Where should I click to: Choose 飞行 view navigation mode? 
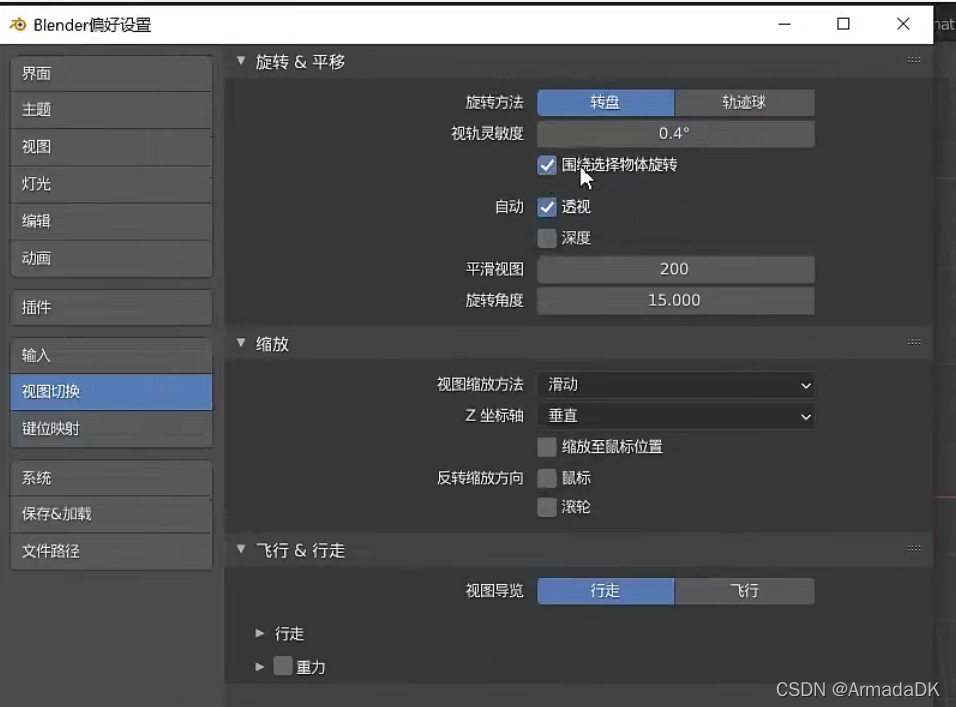click(x=744, y=591)
